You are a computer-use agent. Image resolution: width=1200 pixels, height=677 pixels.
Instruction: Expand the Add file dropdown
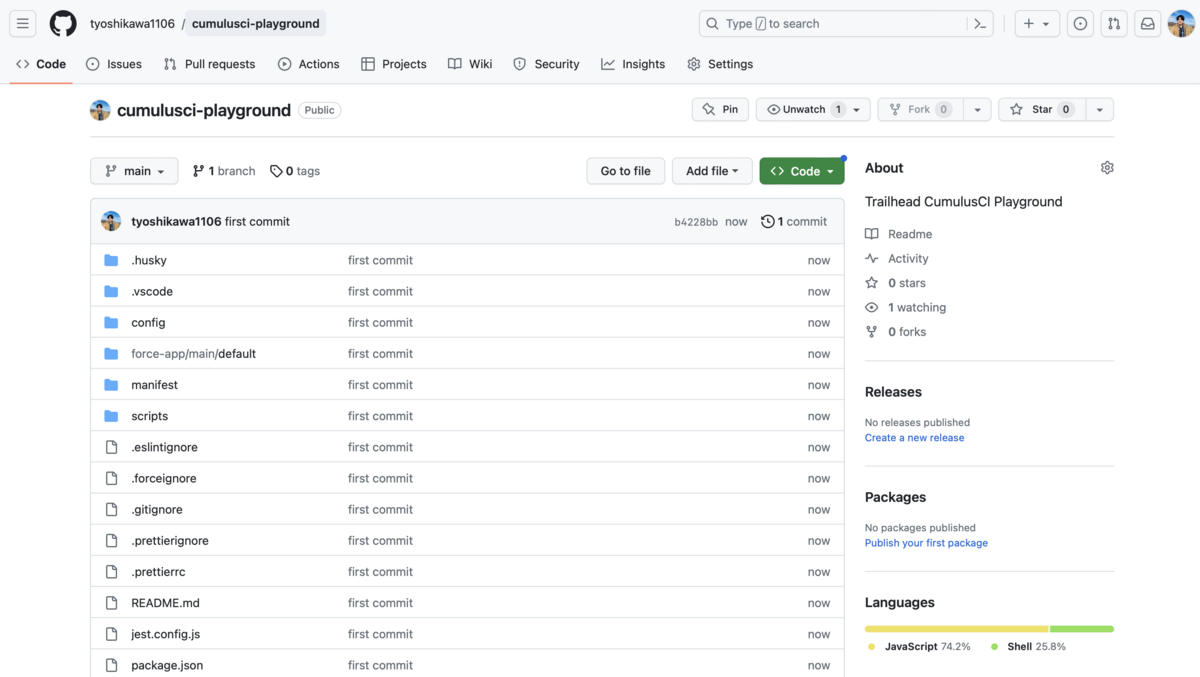click(712, 171)
